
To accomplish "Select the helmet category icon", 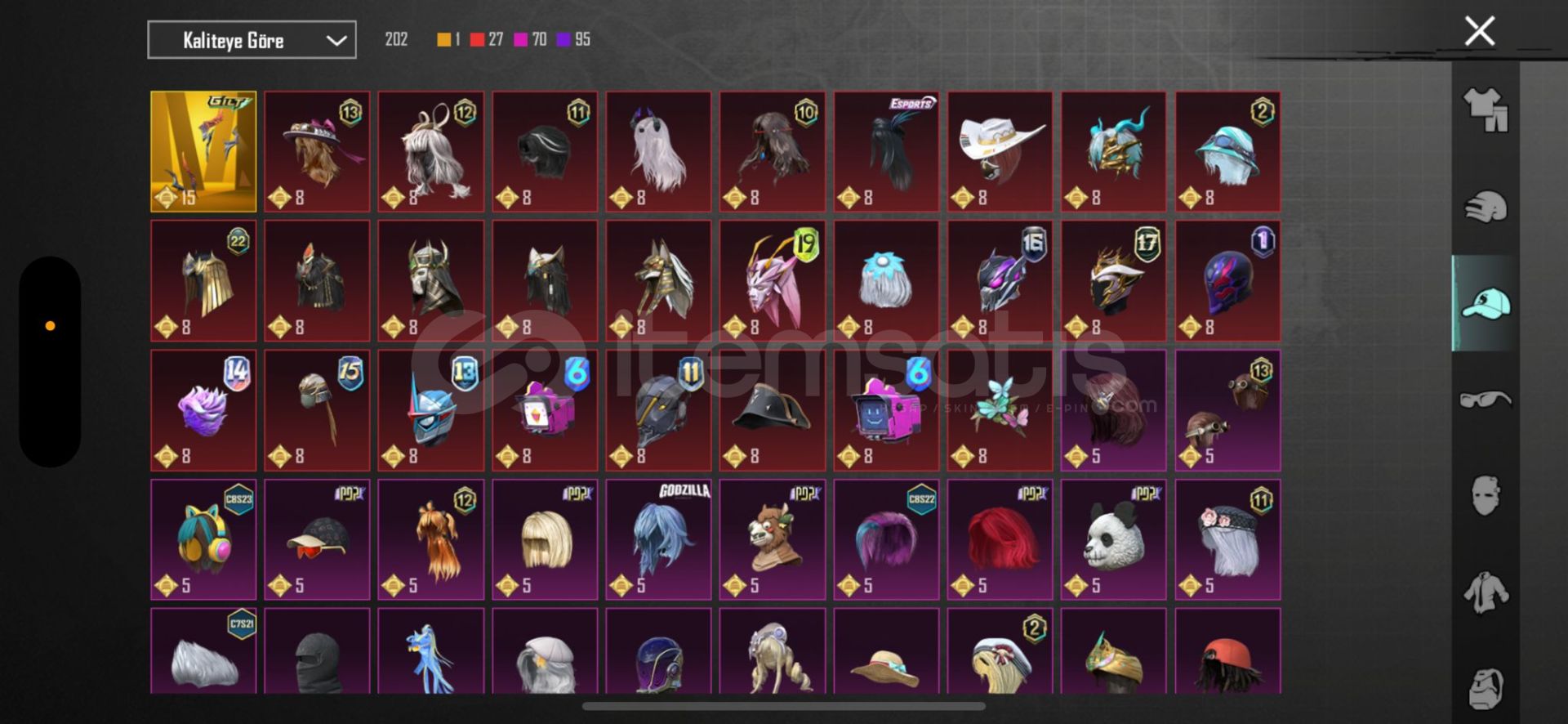I will click(1486, 207).
